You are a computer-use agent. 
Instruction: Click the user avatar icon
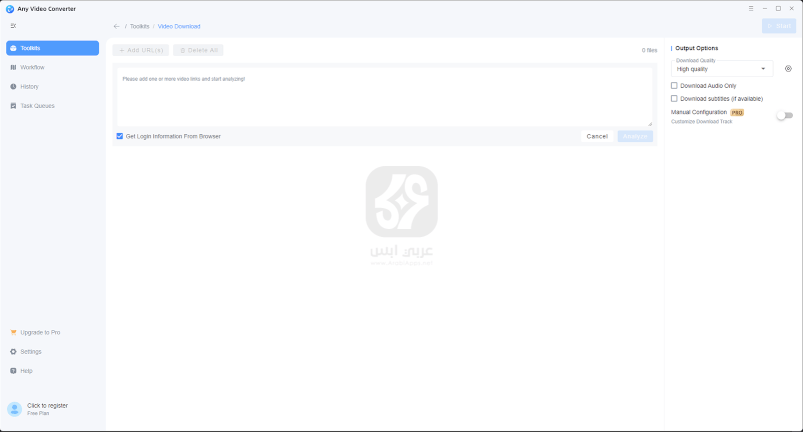pos(14,408)
